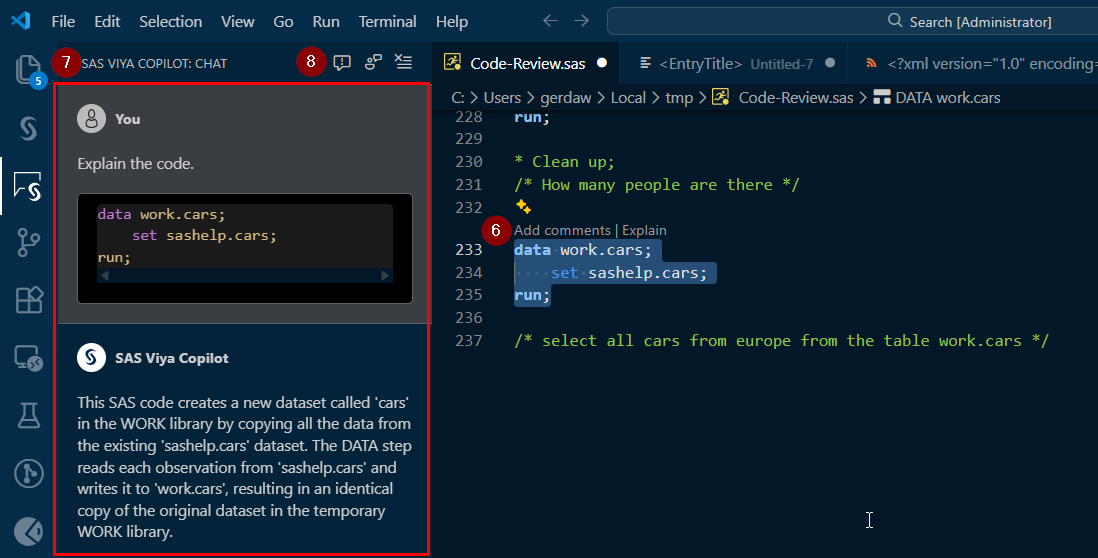Open the Remote Explorer view
The width and height of the screenshot is (1098, 558).
[29, 358]
